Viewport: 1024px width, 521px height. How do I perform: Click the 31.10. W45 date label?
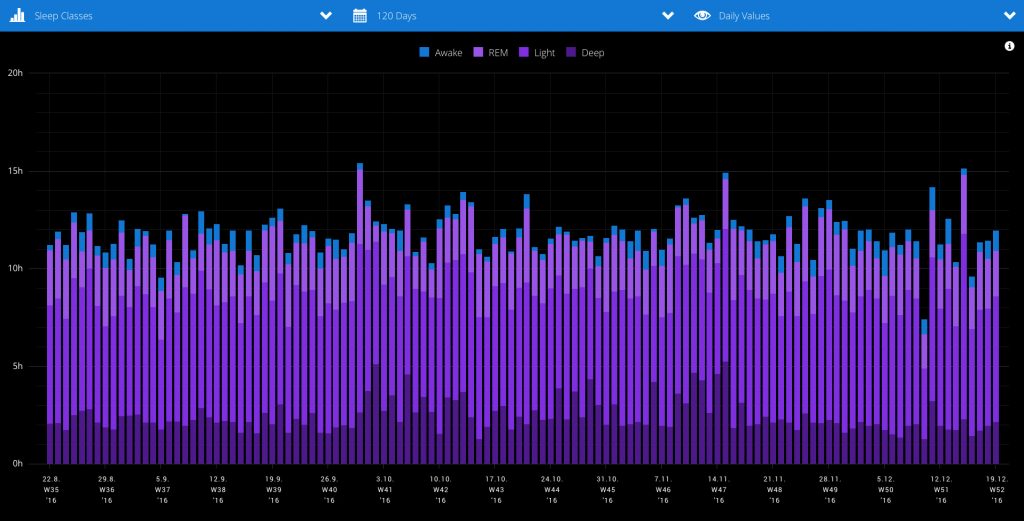coord(607,490)
